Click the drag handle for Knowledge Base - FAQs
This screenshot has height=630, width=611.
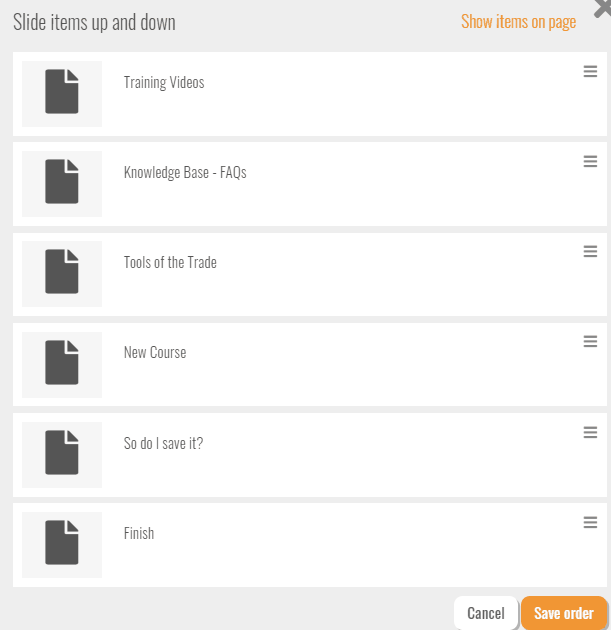click(x=590, y=162)
